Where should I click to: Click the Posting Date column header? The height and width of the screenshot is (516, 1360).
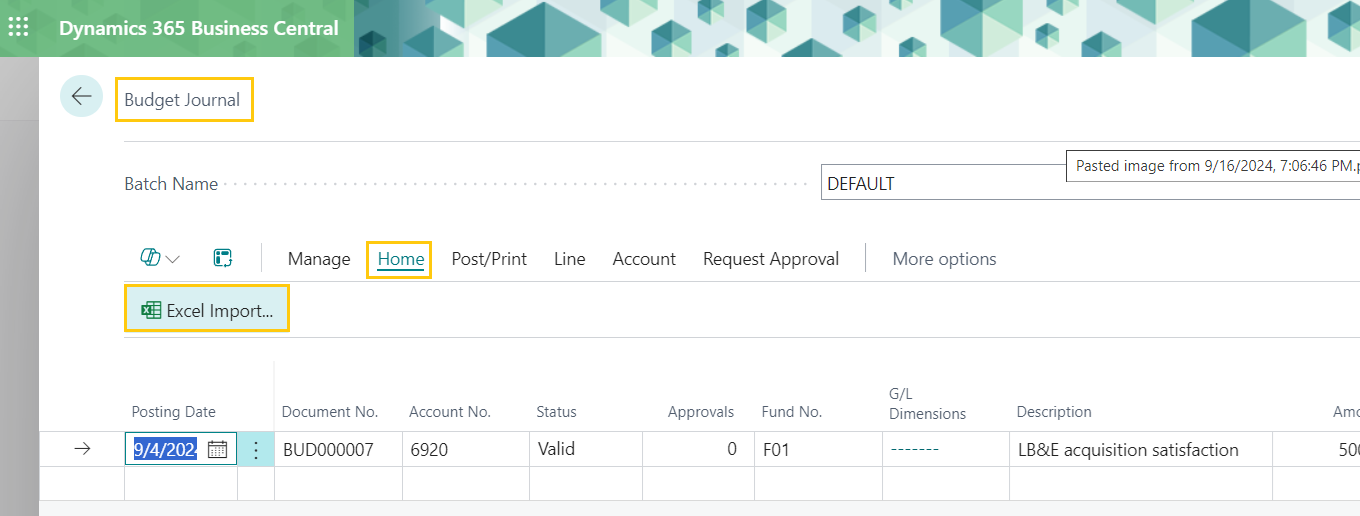174,412
